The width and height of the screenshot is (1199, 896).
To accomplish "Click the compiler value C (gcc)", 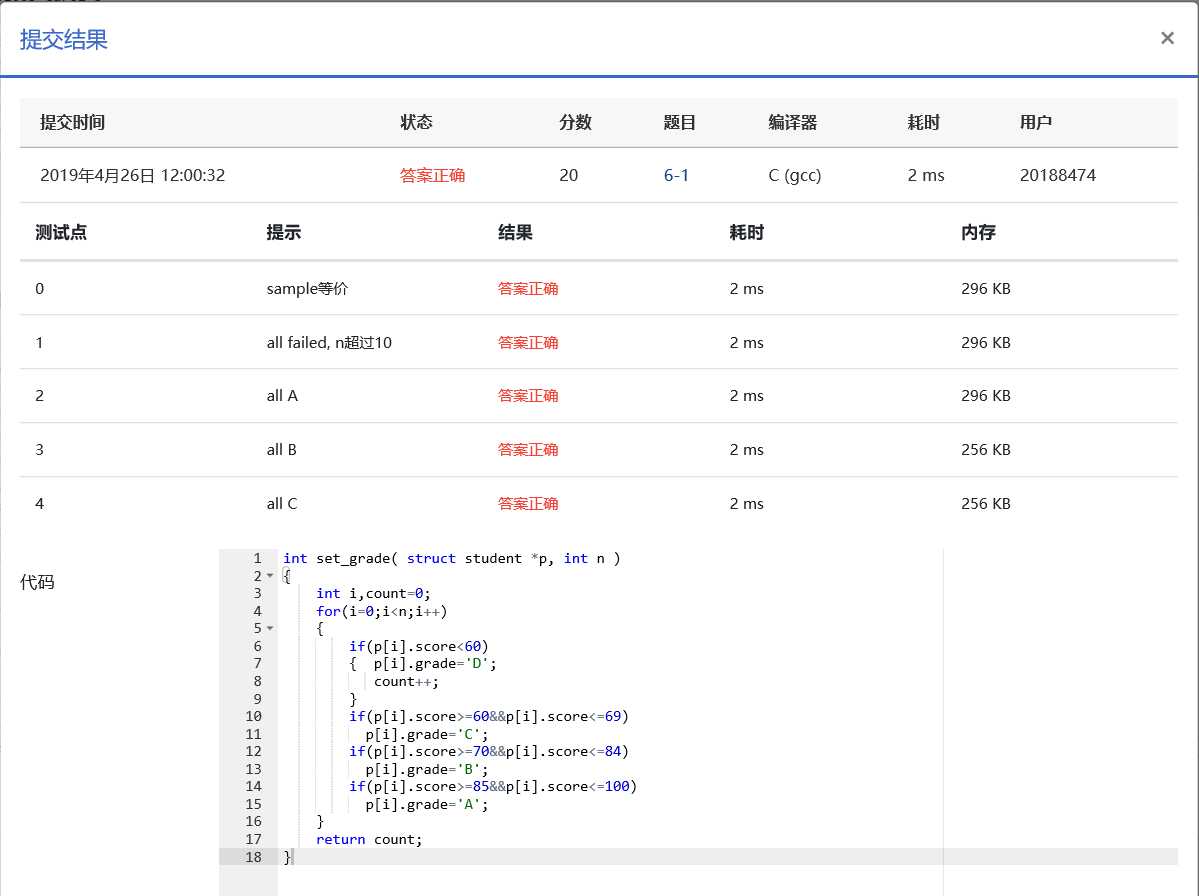I will 794,175.
